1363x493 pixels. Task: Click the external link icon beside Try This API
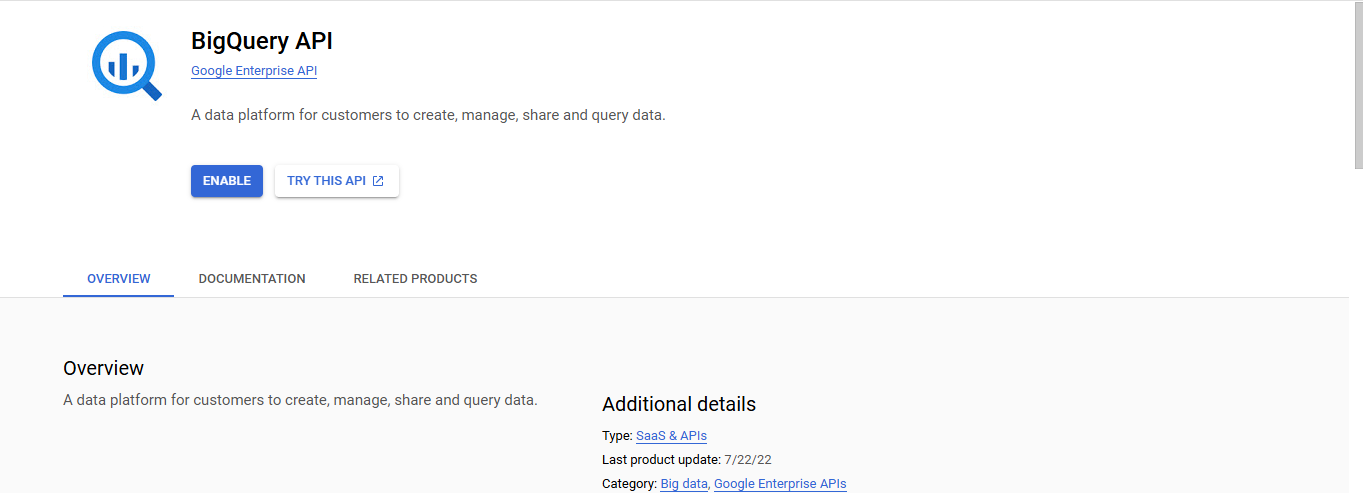coord(378,181)
